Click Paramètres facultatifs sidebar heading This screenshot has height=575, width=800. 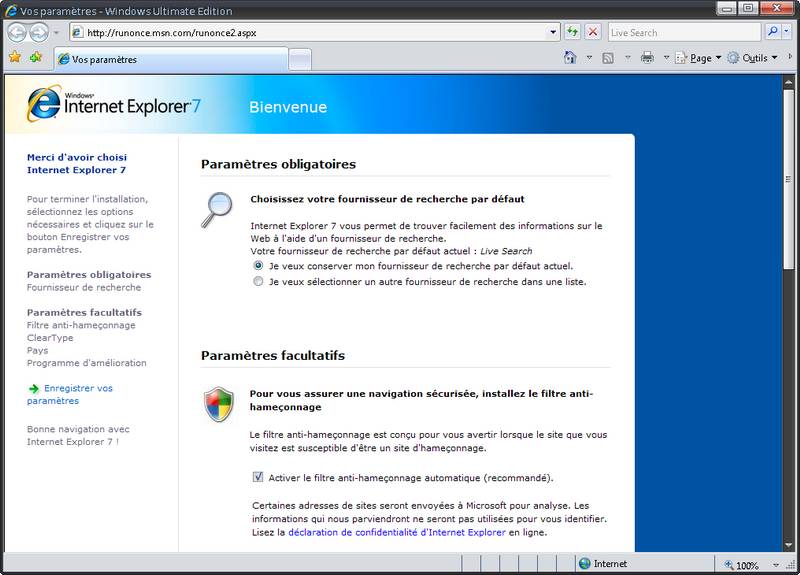[x=84, y=312]
